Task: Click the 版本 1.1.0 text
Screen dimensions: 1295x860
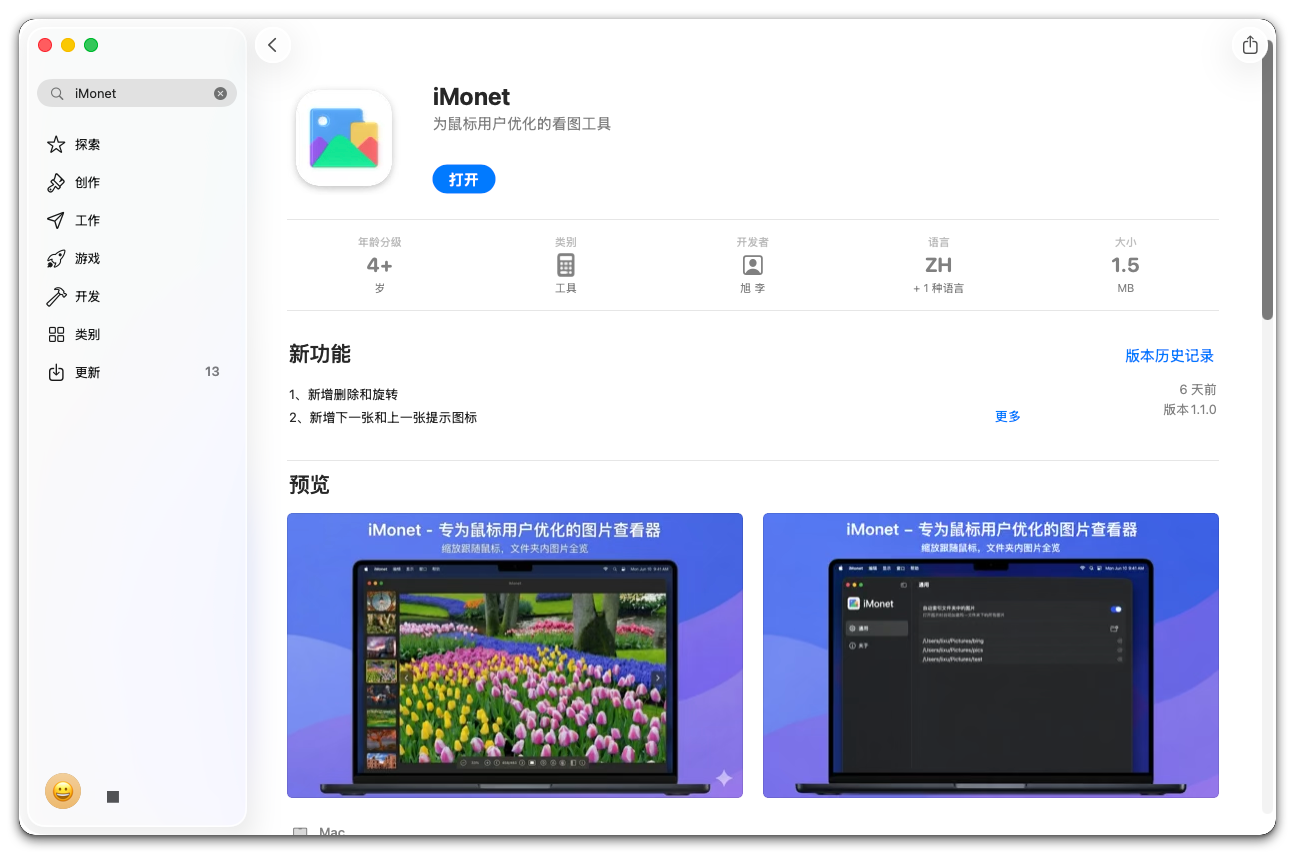Action: [x=1190, y=410]
